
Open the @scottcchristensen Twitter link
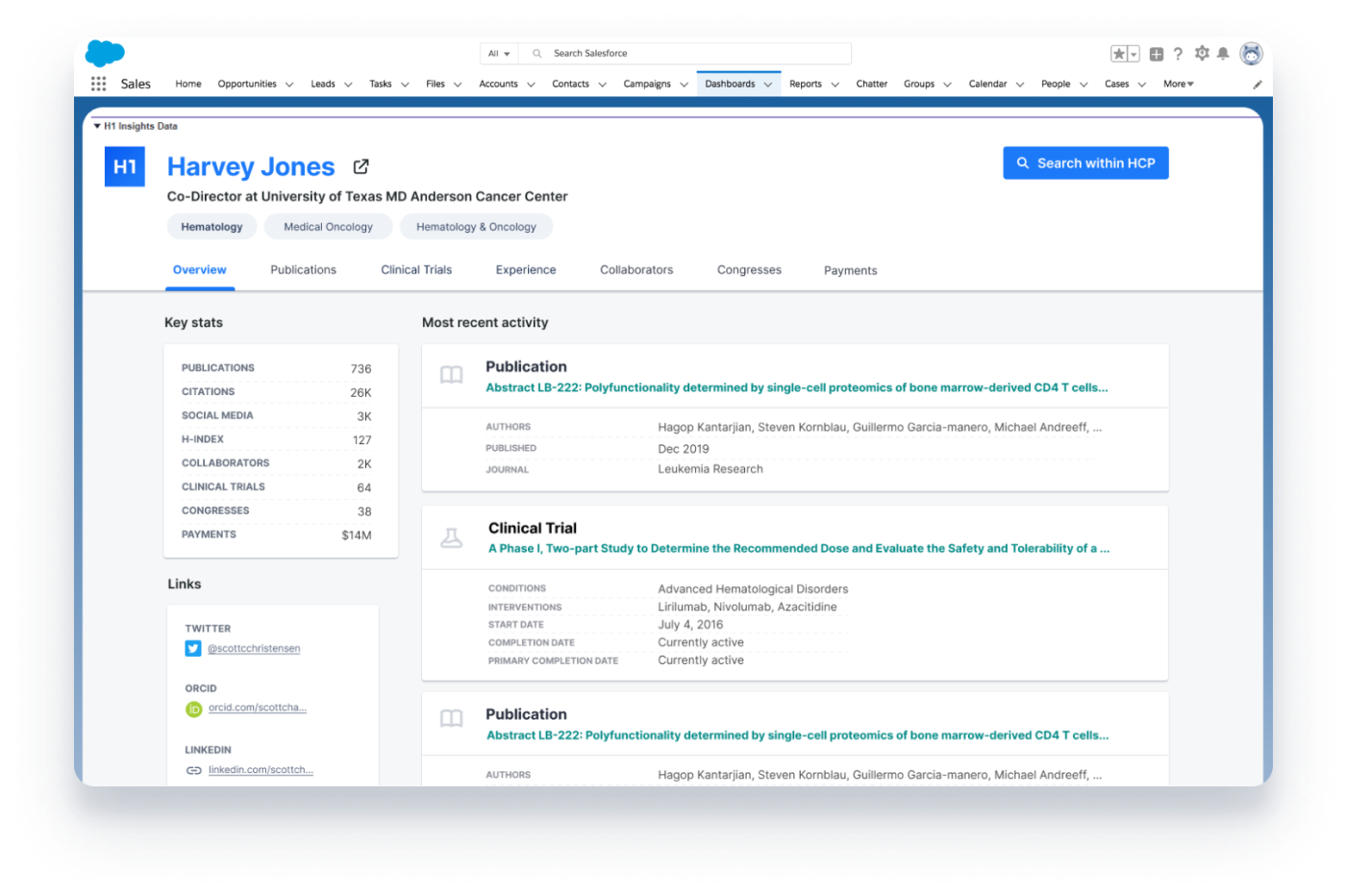(x=254, y=649)
